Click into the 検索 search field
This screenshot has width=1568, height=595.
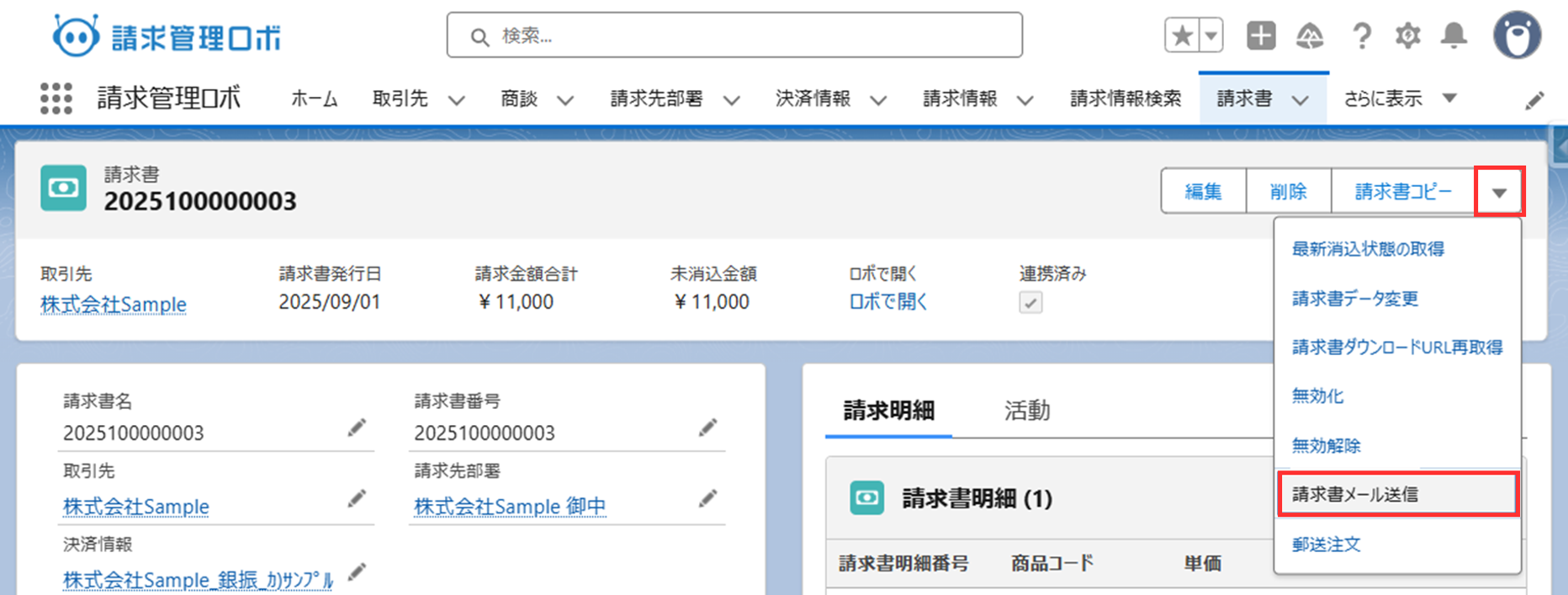coord(734,36)
